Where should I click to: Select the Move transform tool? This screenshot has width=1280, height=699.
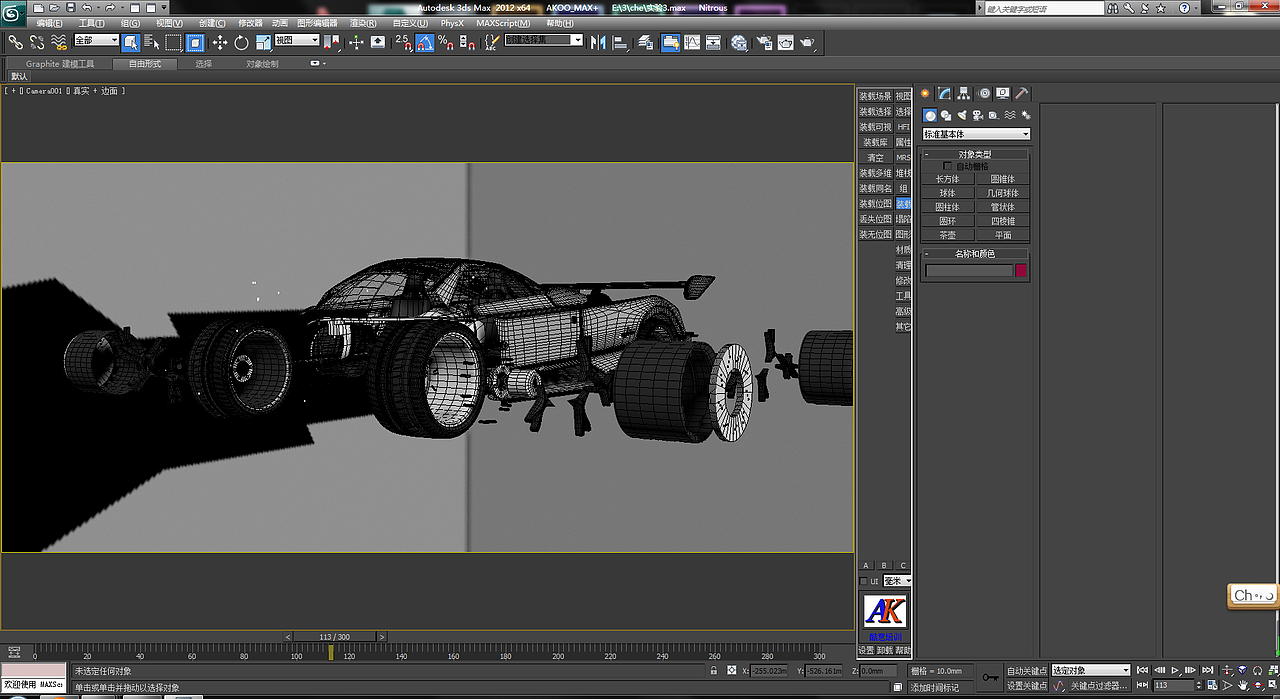220,43
